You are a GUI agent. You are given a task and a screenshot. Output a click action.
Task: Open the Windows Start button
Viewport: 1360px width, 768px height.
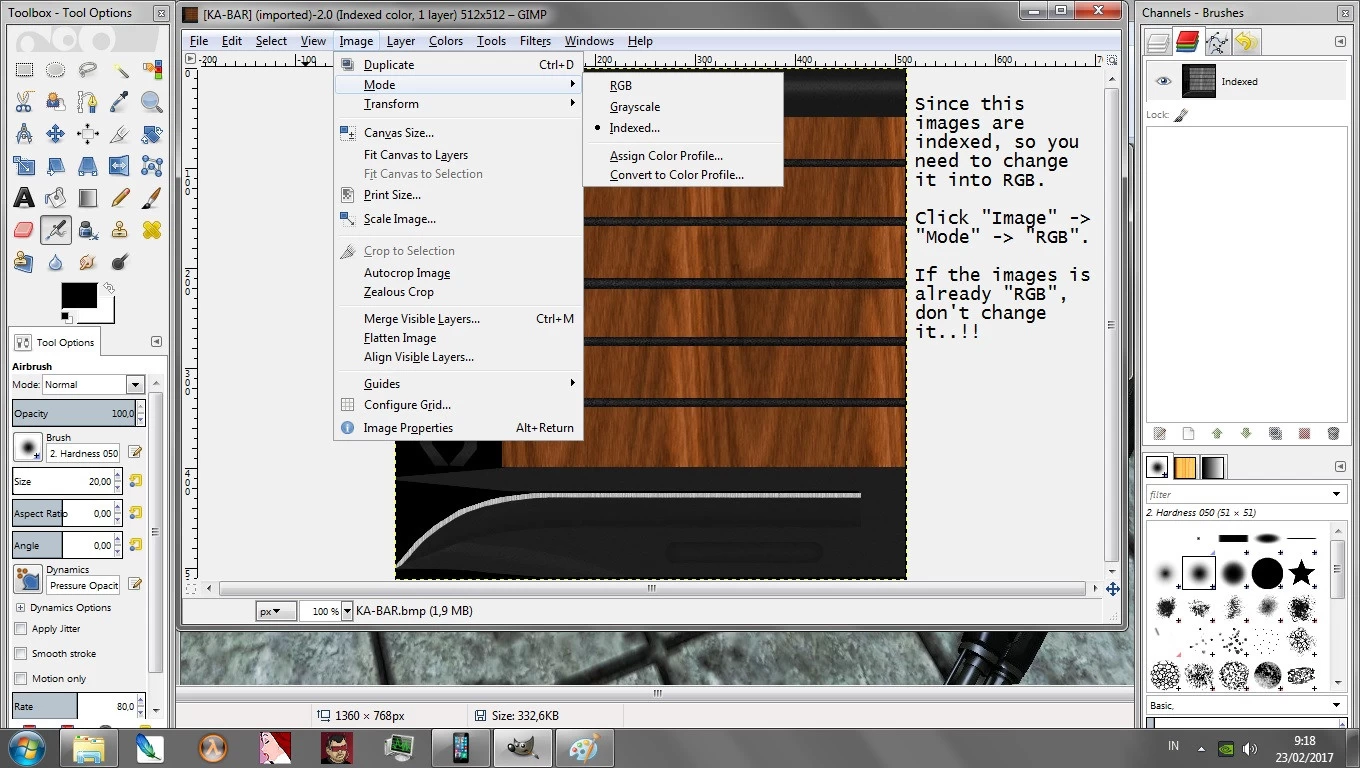coord(26,748)
